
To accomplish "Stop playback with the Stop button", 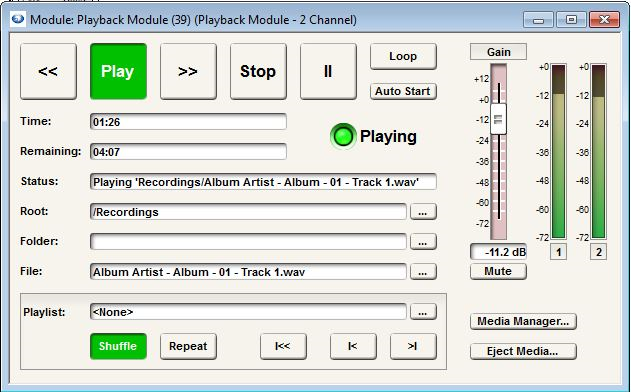I will click(x=258, y=72).
